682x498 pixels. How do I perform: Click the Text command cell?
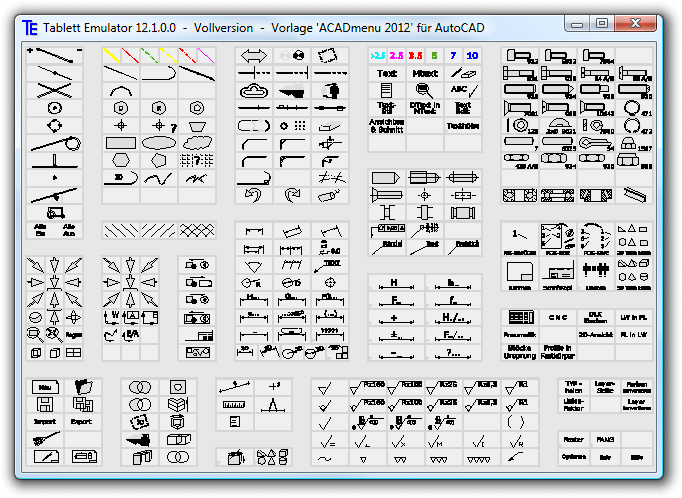tap(387, 73)
